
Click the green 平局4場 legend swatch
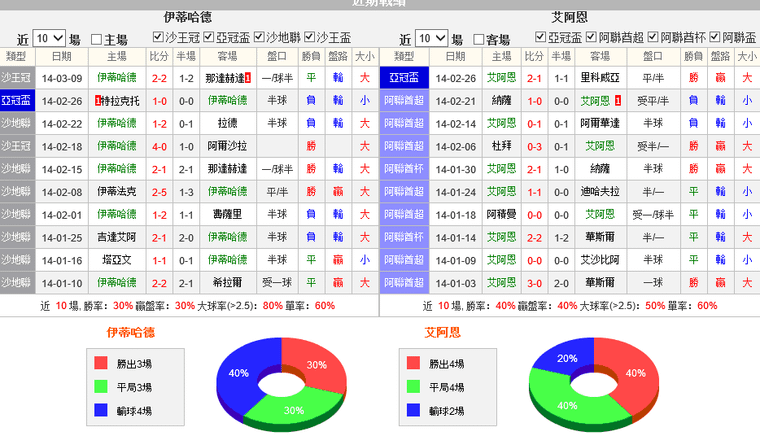click(413, 386)
